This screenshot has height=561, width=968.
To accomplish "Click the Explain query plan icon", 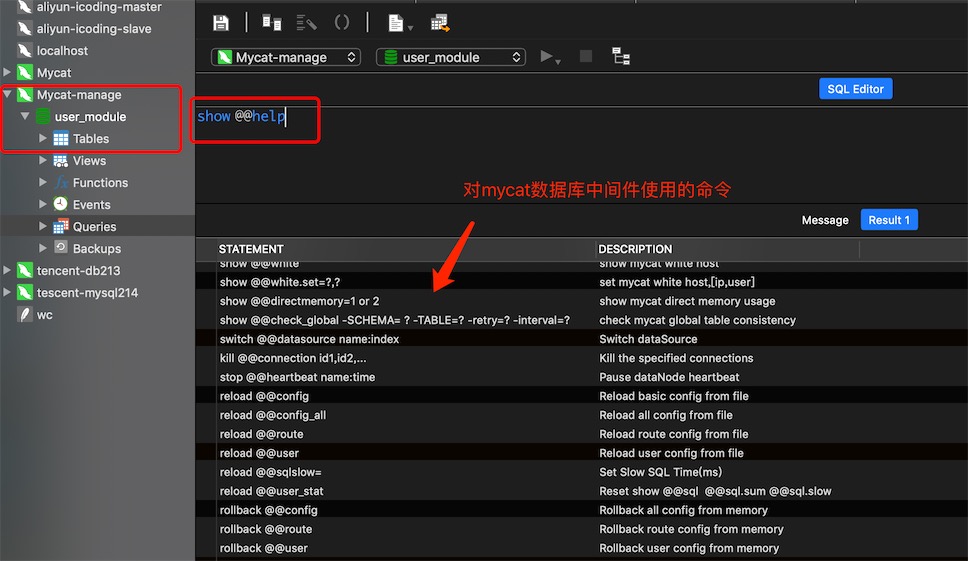I will point(620,56).
